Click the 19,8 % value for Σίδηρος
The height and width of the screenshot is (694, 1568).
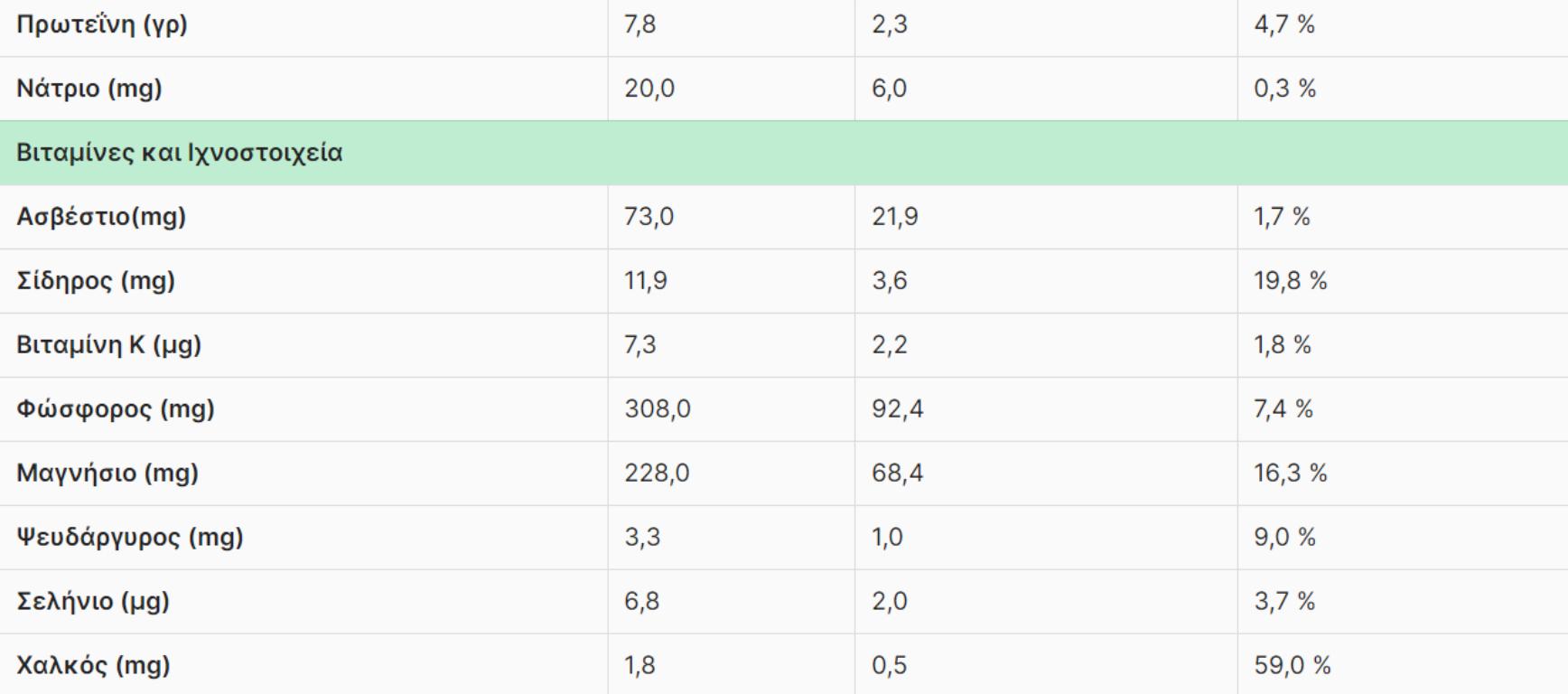click(1291, 281)
